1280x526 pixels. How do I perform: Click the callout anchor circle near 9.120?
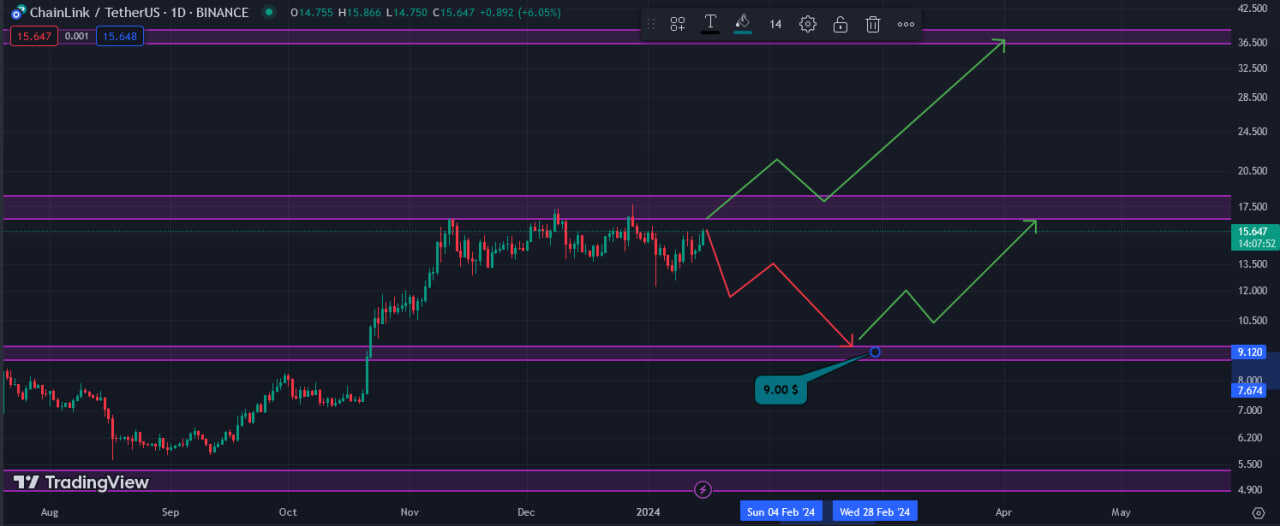[876, 352]
